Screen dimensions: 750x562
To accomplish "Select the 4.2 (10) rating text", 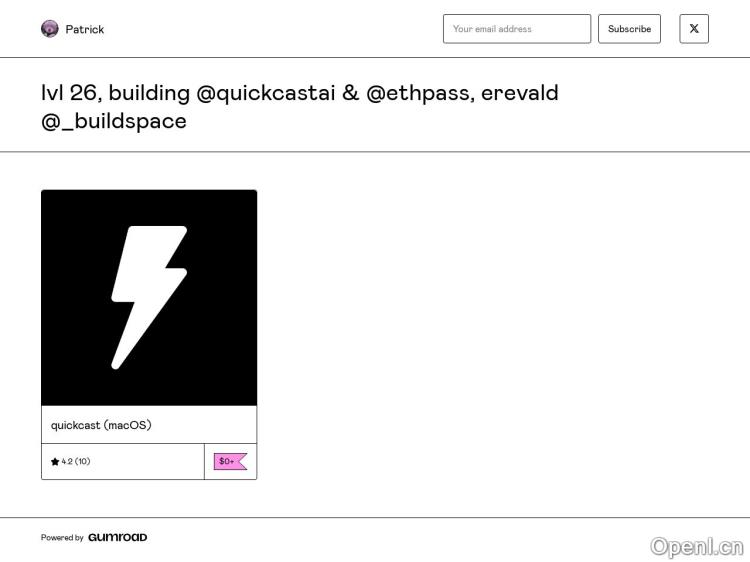I will 76,461.
